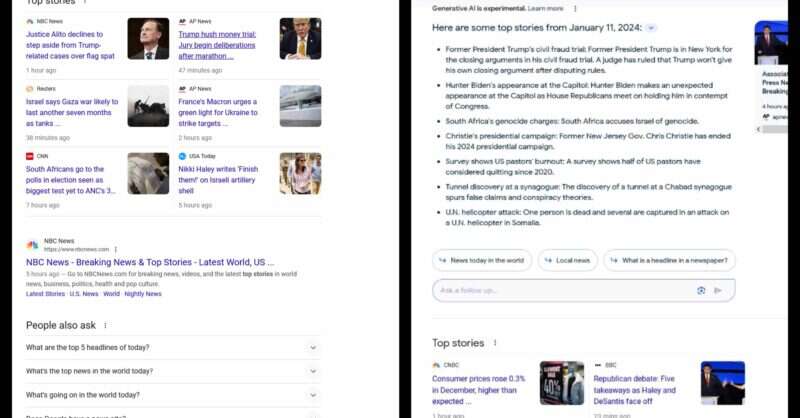Viewport: 800px width, 418px height.
Task: Go to the U.S. News sitelink
Action: coord(84,294)
